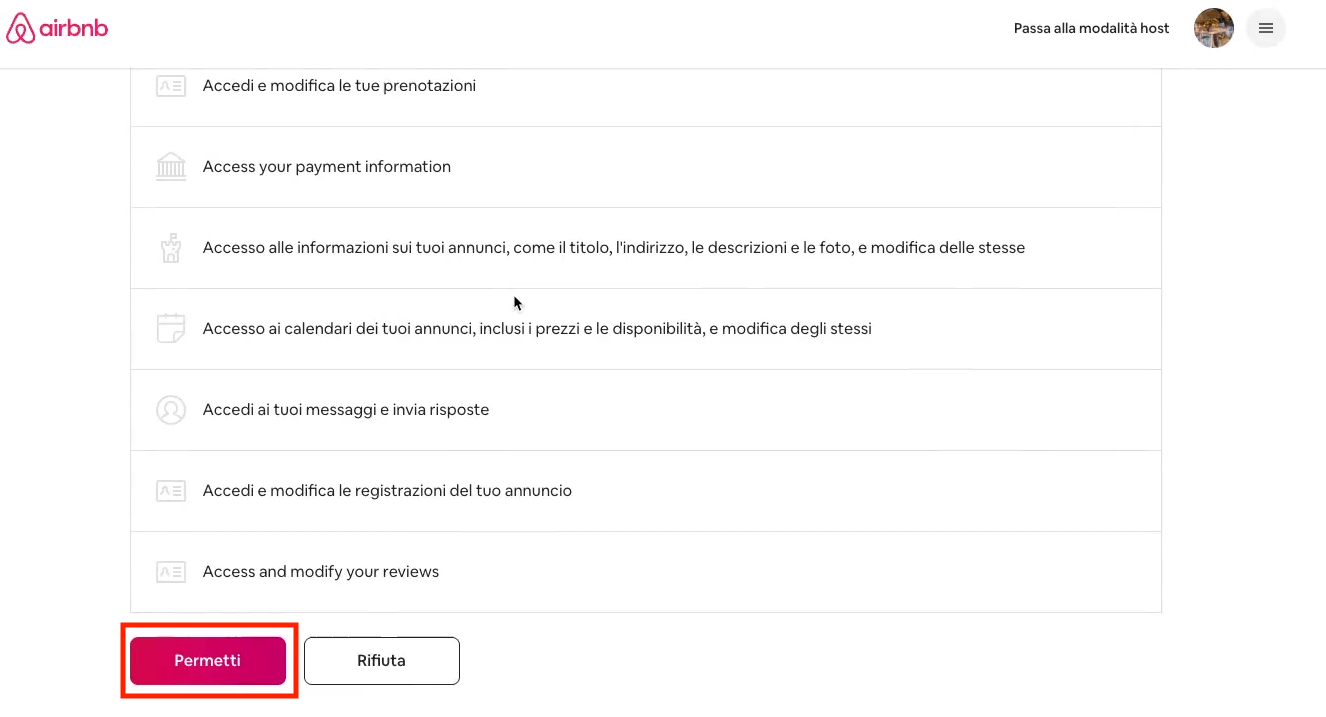Open the hamburger menu button

pos(1265,28)
